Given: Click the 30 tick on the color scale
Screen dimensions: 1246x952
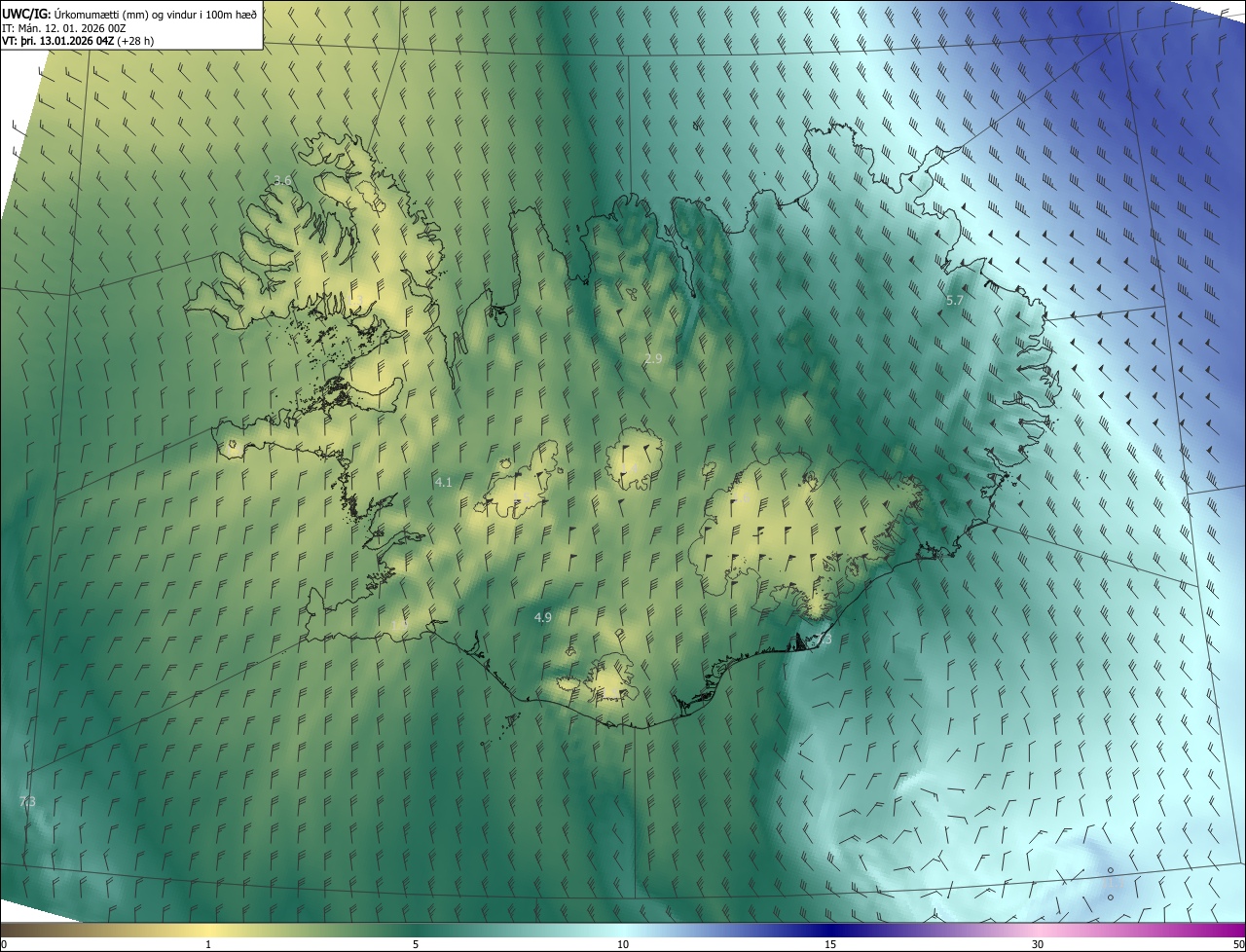Looking at the screenshot, I should click(x=1038, y=944).
